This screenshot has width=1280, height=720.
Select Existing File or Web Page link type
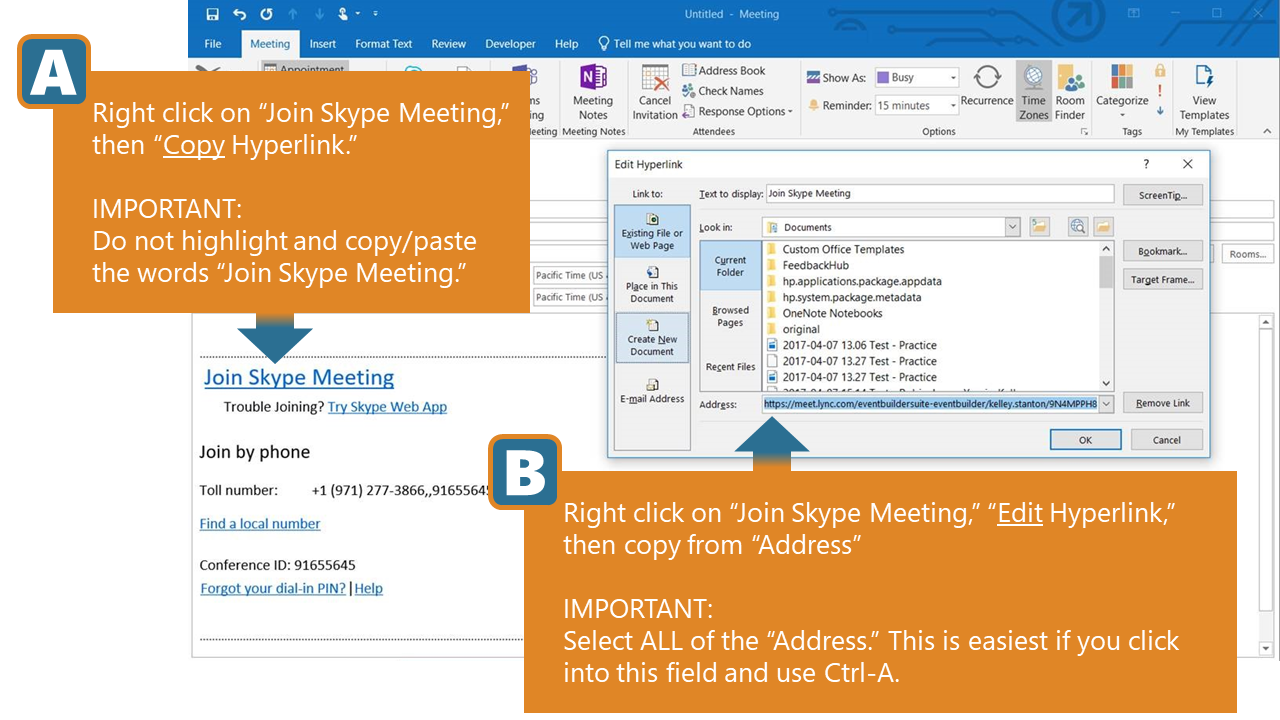[x=652, y=231]
